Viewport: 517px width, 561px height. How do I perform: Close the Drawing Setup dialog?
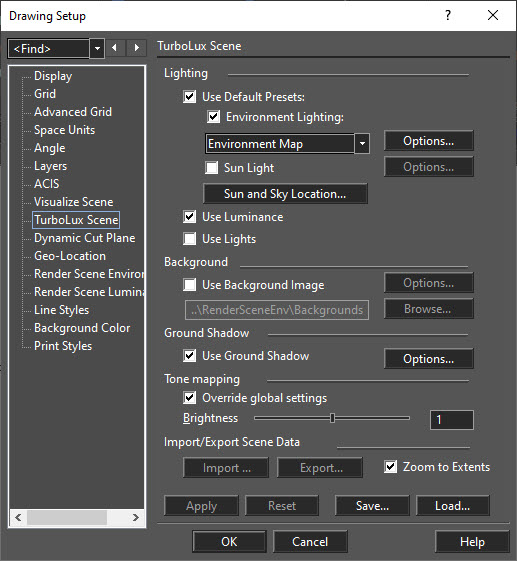493,15
